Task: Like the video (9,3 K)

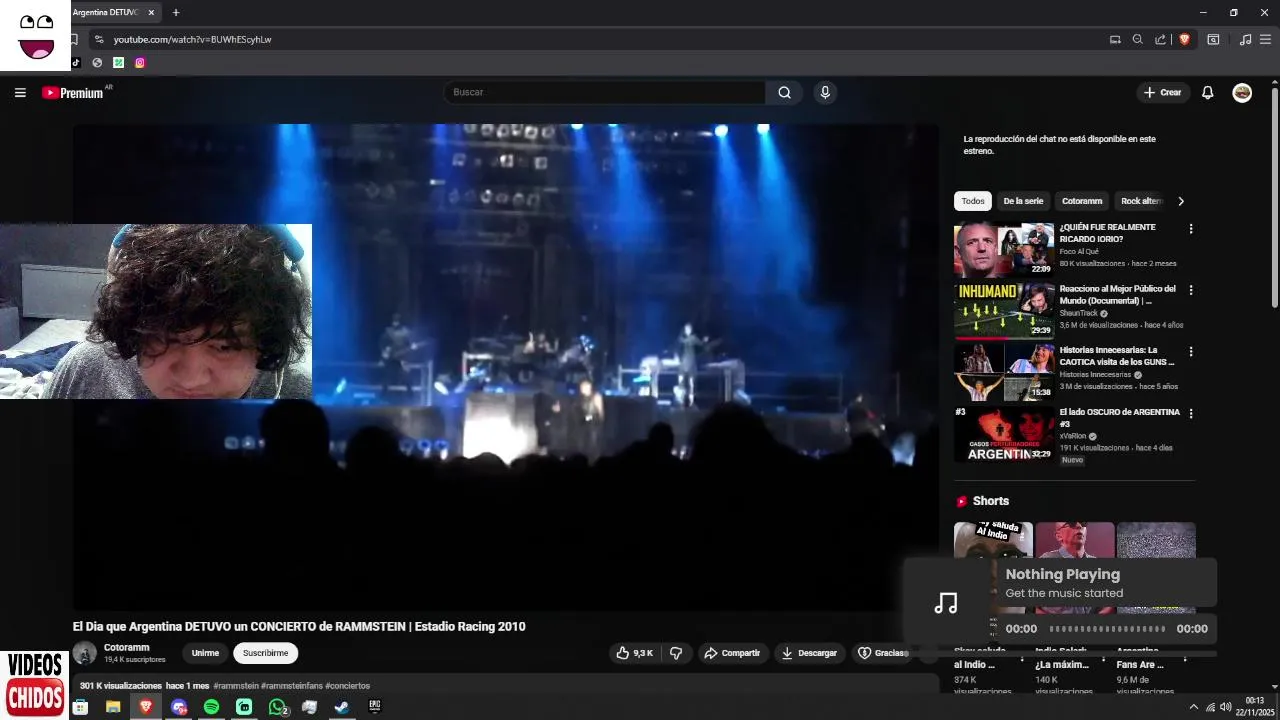Action: 634,653
